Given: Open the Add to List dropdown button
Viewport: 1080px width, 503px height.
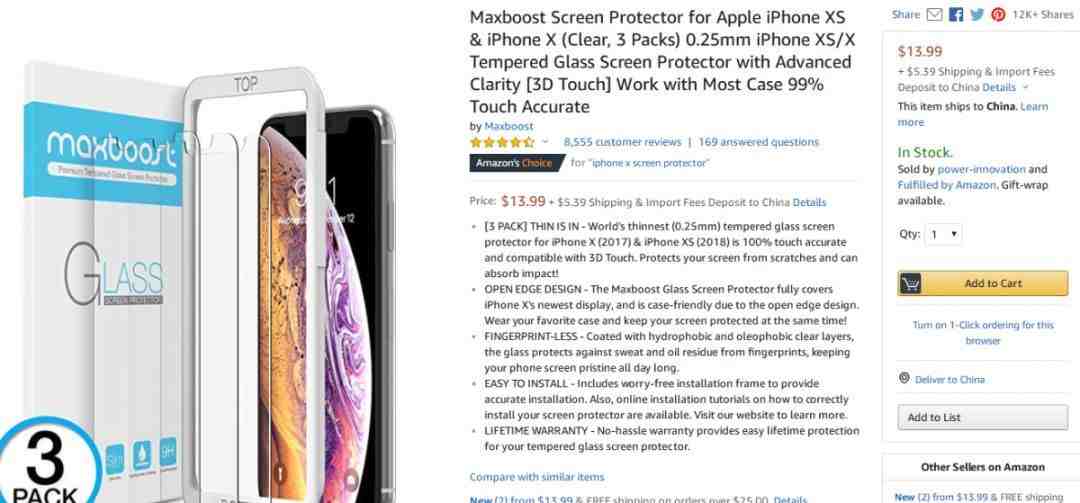Looking at the screenshot, I should click(983, 418).
